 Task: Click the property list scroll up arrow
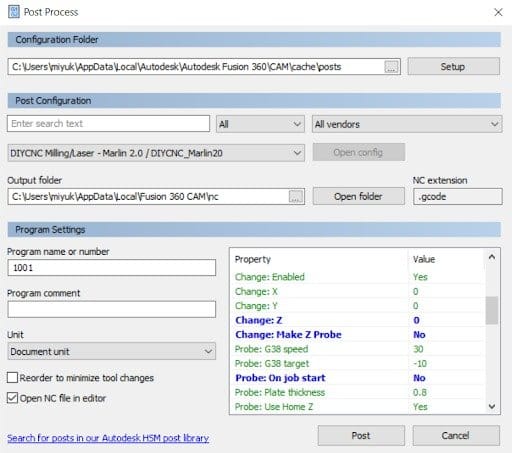pos(492,257)
